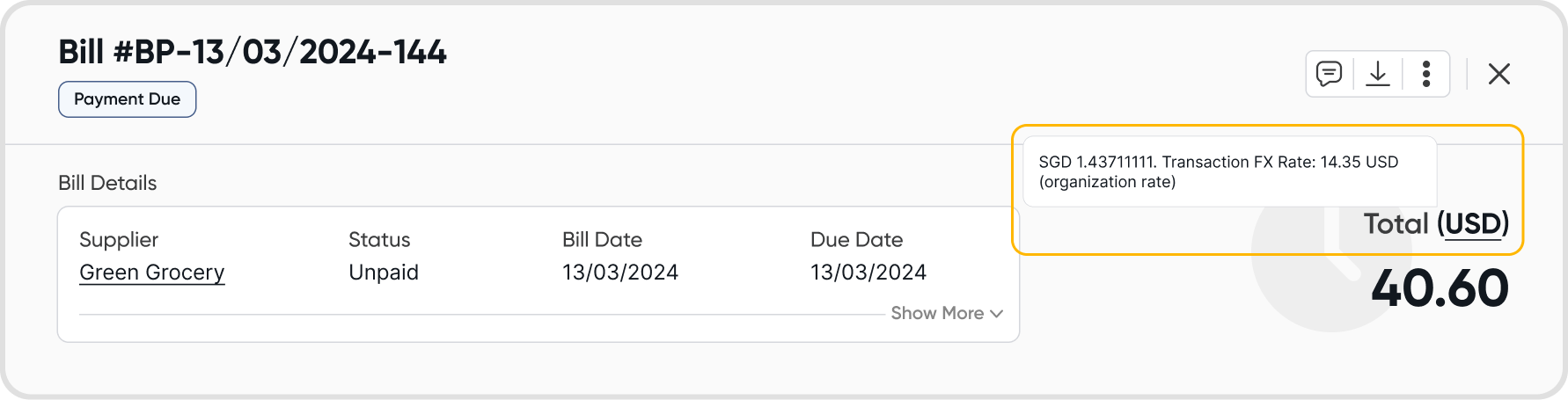Screen dimensions: 1568x400
Task: Open the three-dot more options menu
Action: click(1426, 74)
